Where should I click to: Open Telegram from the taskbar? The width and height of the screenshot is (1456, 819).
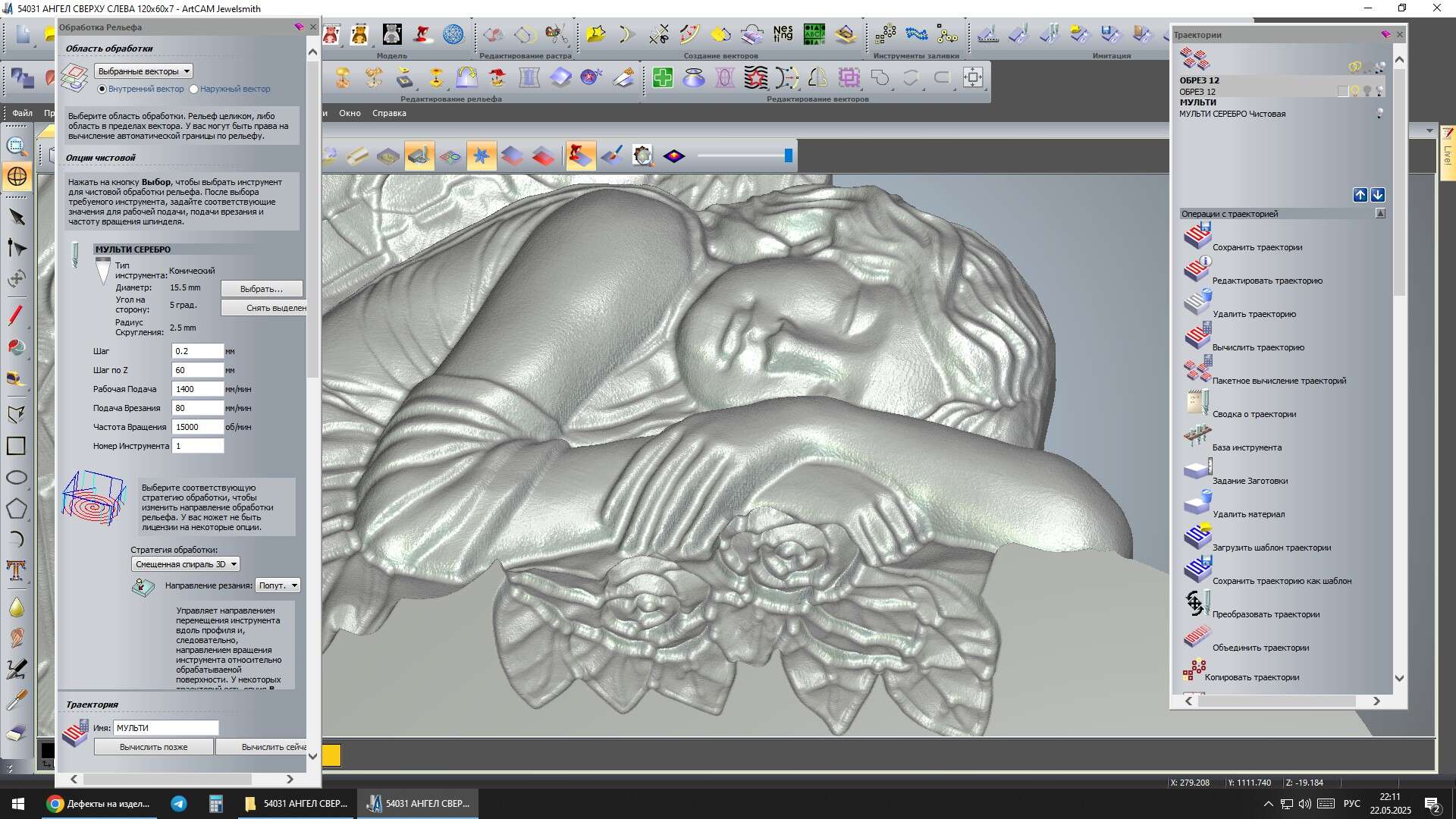[x=179, y=804]
